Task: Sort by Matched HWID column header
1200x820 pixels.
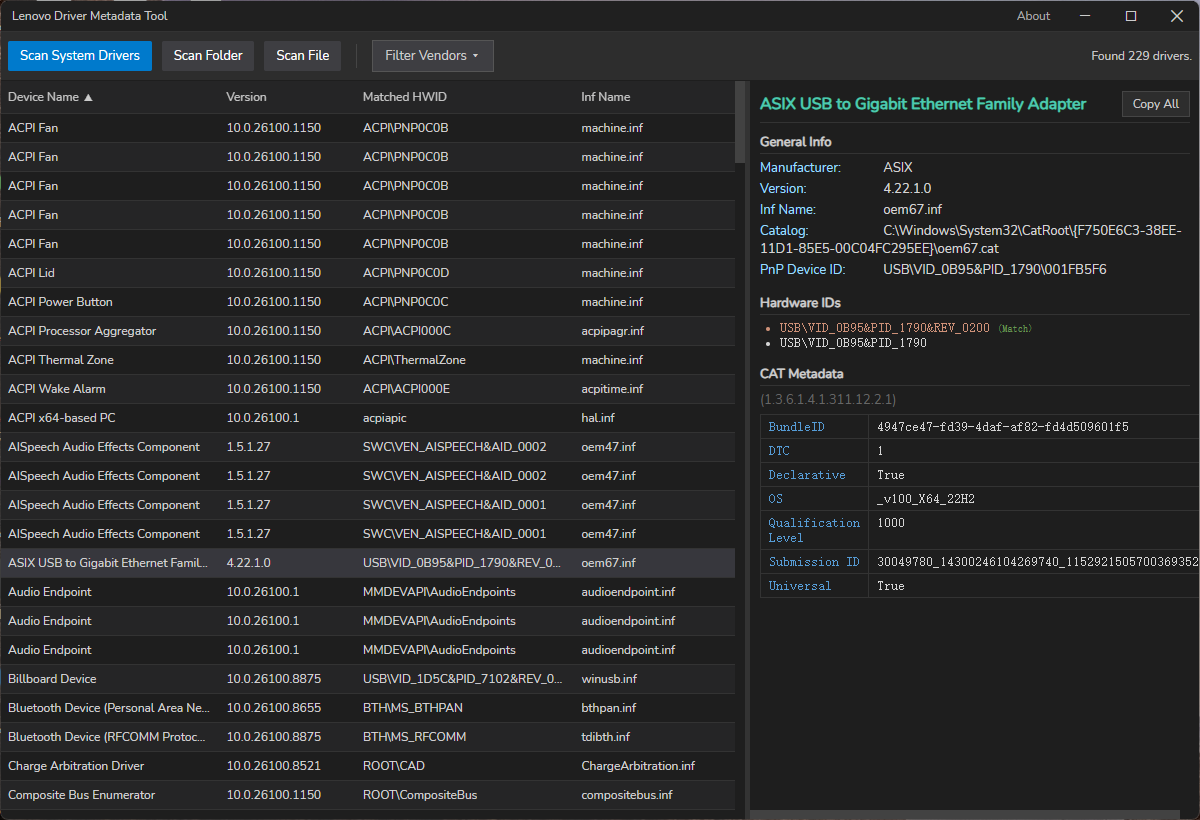Action: (x=404, y=97)
